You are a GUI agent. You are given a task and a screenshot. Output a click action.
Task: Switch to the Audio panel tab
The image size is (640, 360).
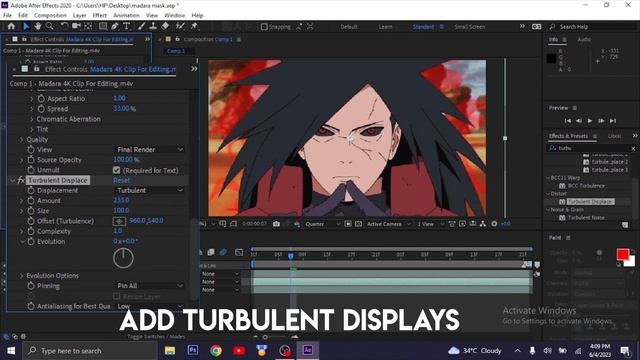click(584, 40)
